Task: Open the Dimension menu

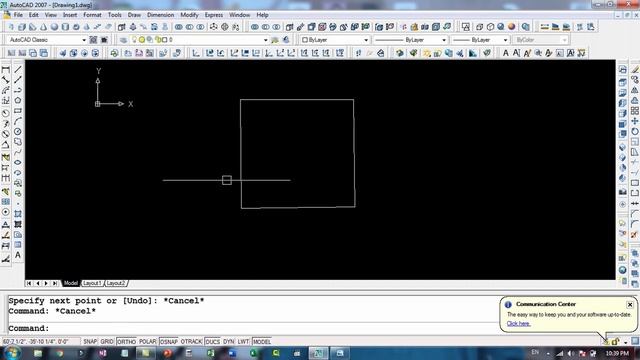Action: [160, 15]
